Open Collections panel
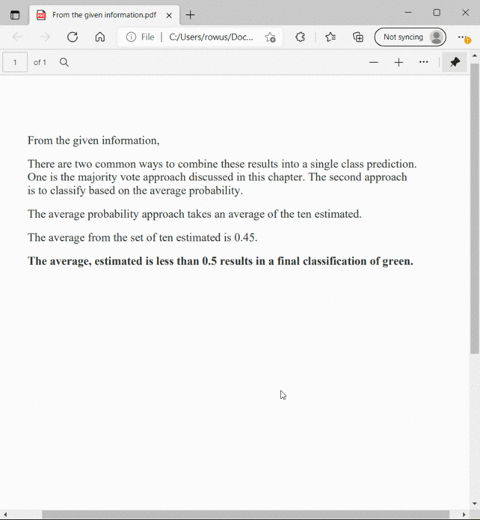Viewport: 480px width, 520px height. 358,37
